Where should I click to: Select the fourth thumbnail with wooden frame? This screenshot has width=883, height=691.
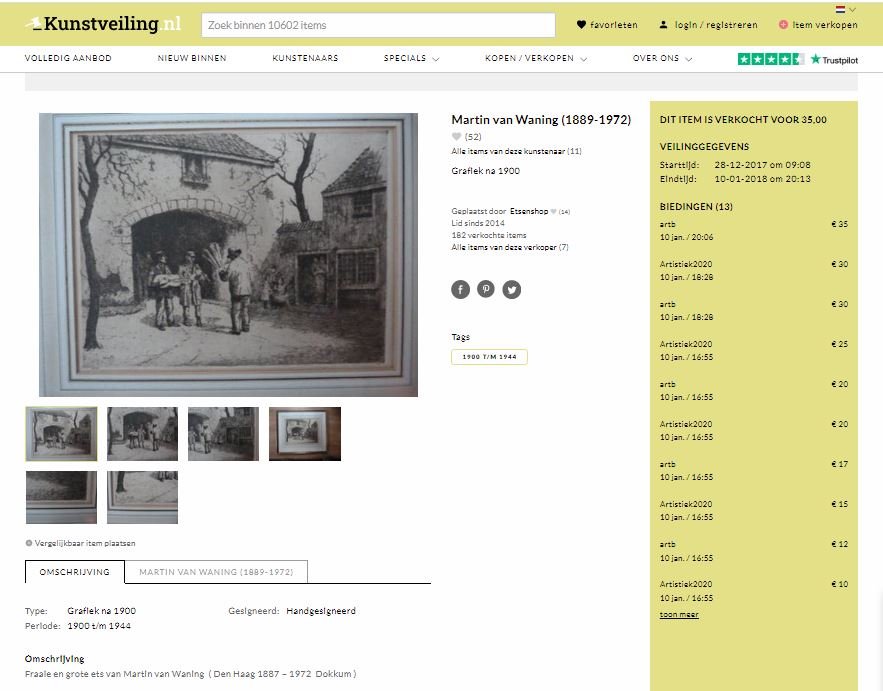click(x=305, y=434)
